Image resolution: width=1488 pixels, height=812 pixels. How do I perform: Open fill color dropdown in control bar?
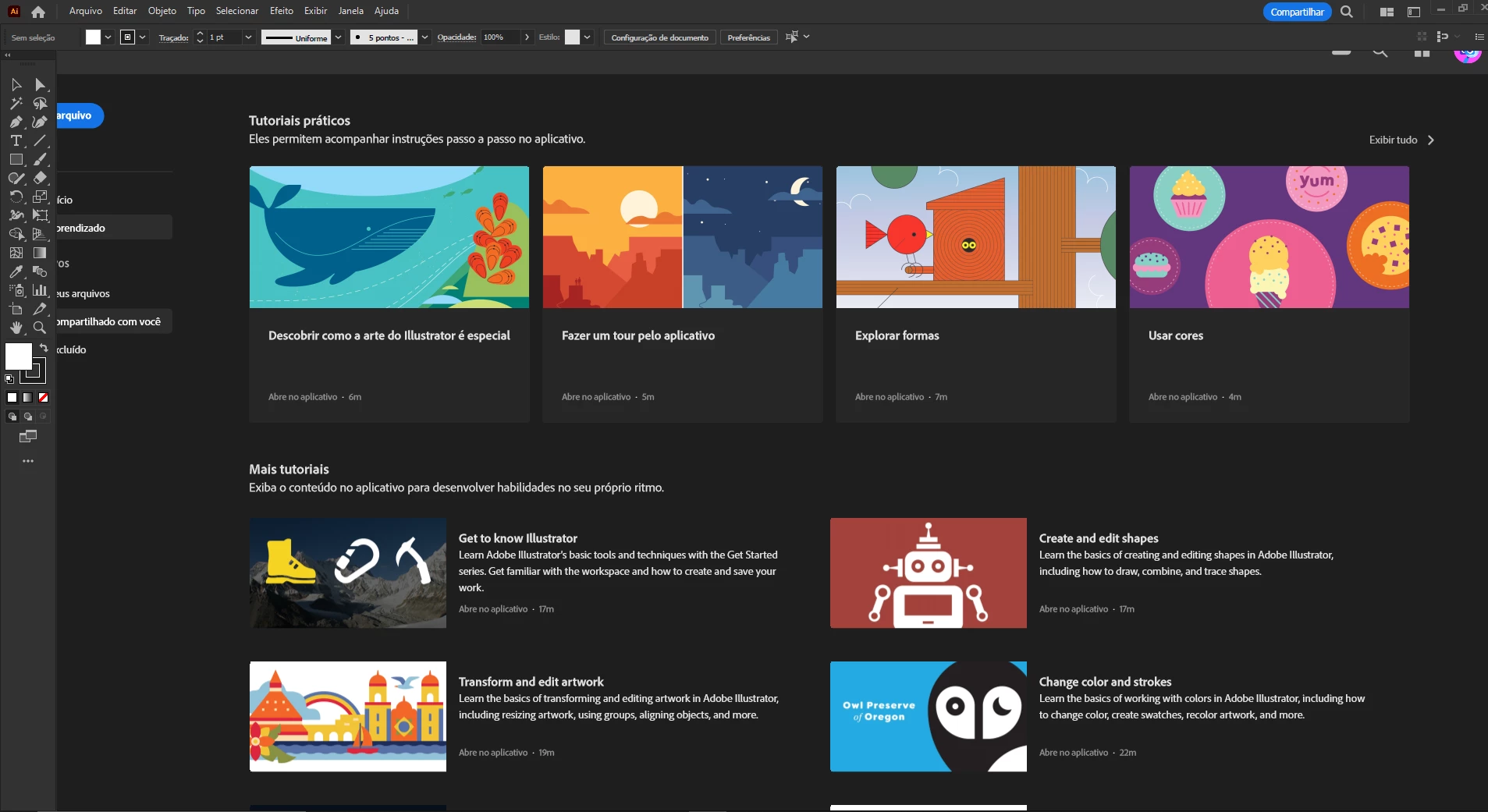[x=108, y=37]
